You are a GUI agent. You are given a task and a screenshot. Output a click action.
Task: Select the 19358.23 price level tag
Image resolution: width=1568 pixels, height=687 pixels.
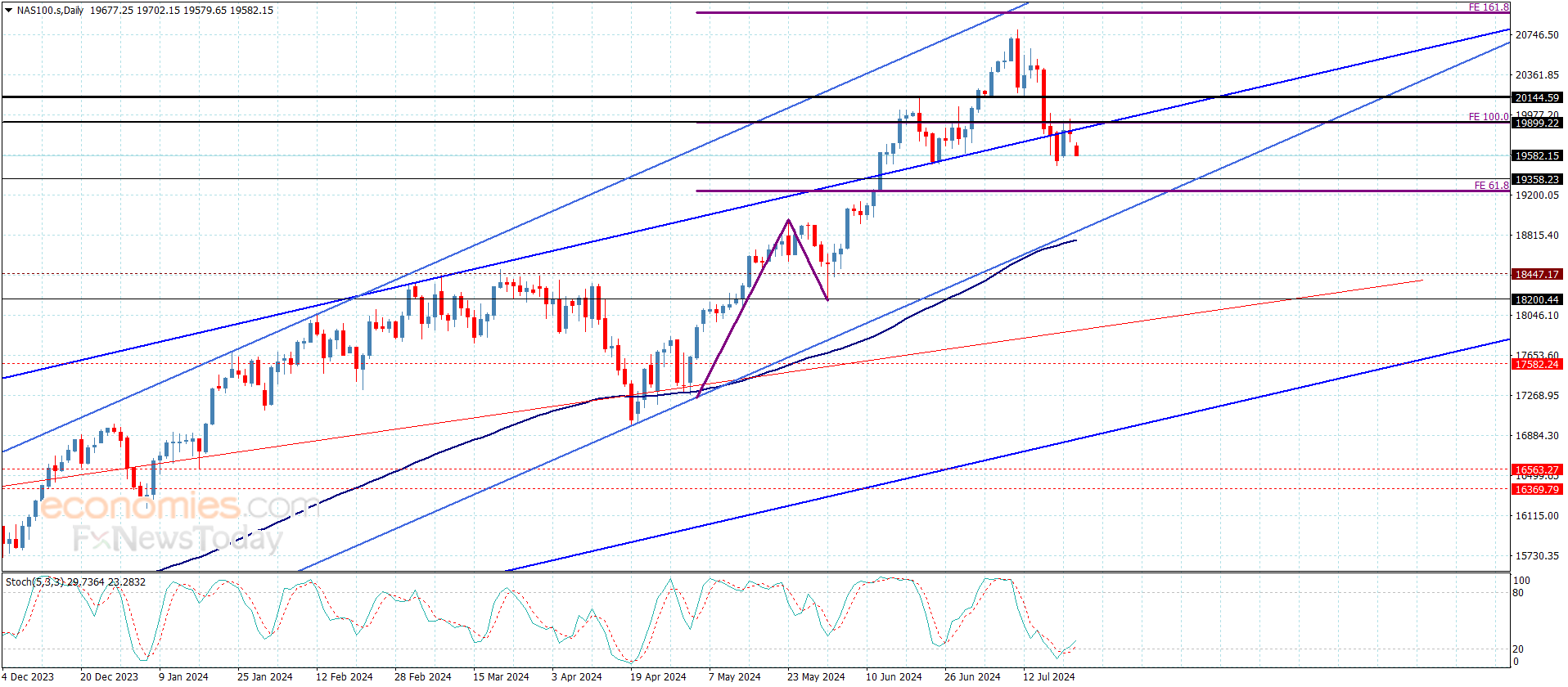click(1537, 179)
